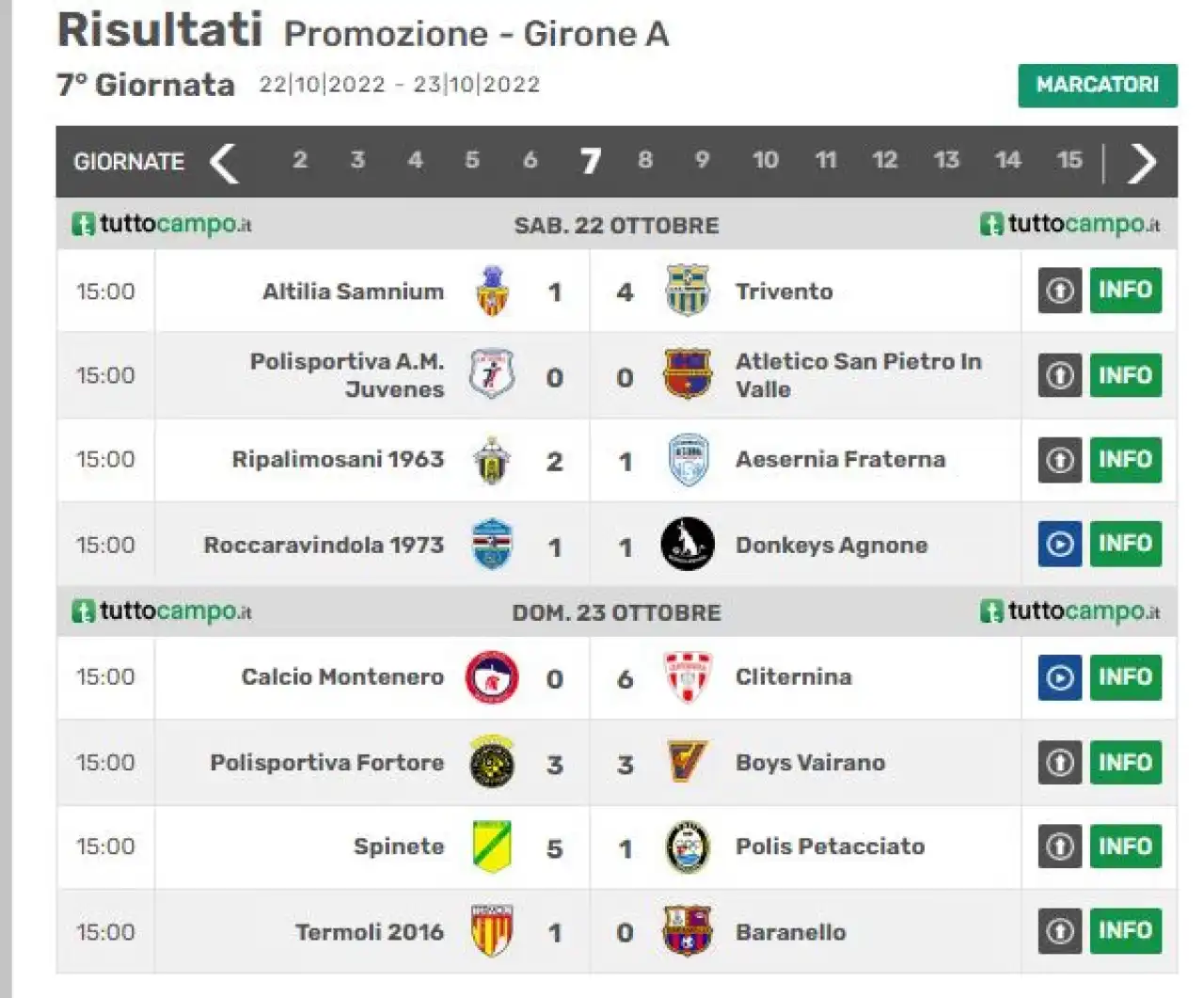Go to previous giornate with left chevron

(224, 162)
